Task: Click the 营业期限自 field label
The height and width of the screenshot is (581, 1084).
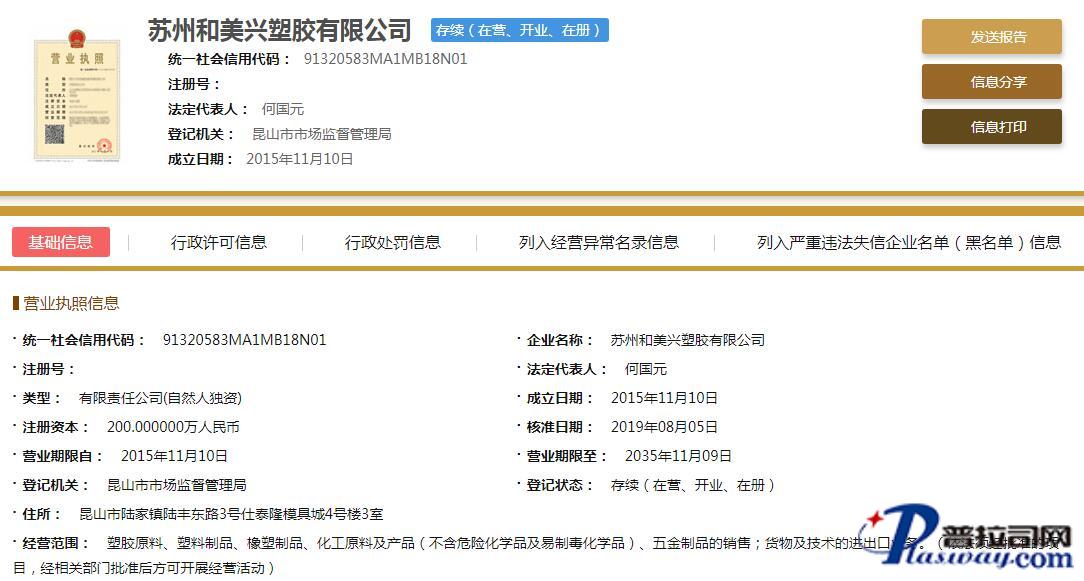Action: point(61,456)
